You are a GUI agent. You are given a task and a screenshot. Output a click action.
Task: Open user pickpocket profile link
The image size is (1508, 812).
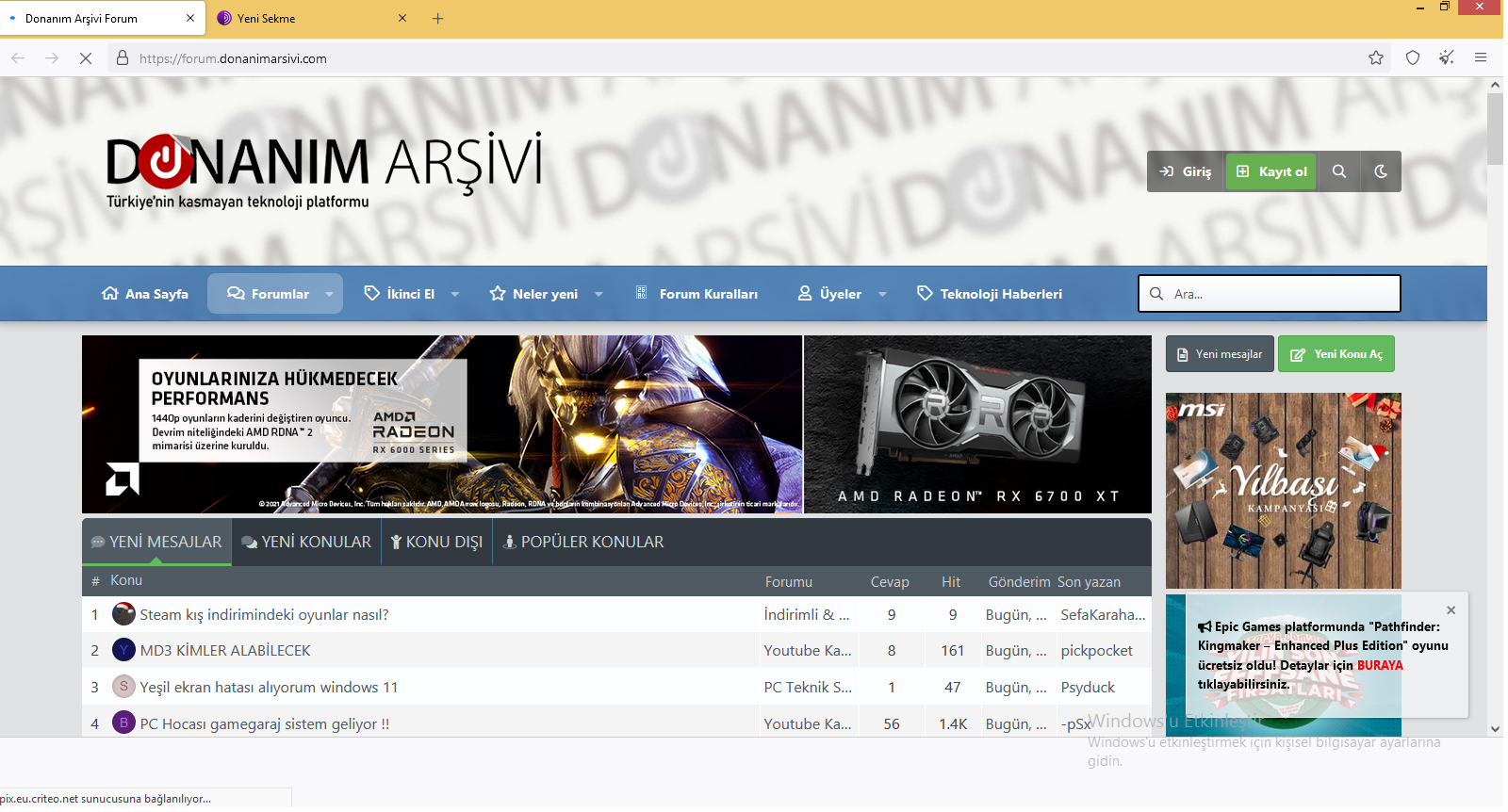pos(1097,651)
